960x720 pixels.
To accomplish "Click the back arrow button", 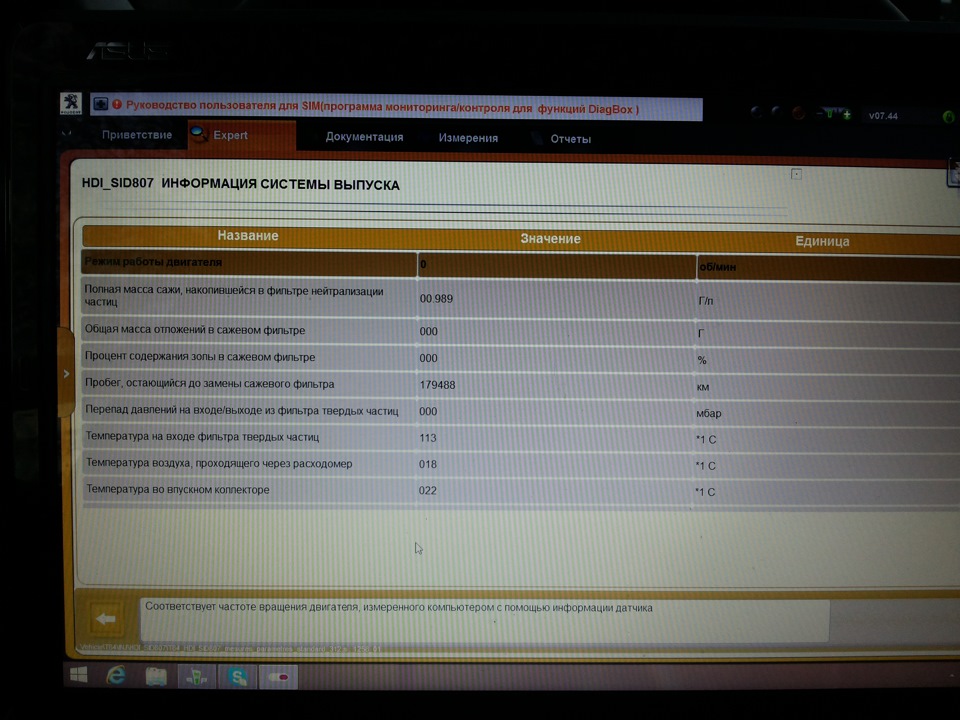I will coord(105,619).
